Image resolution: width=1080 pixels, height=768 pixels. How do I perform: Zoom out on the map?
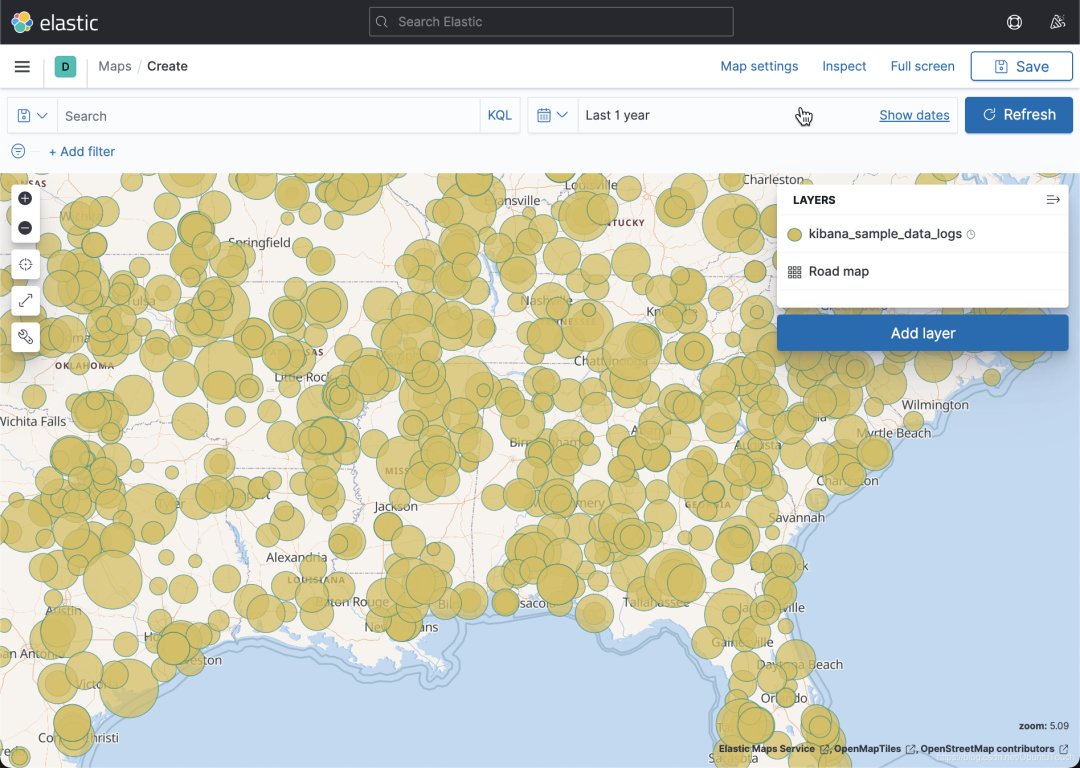pyautogui.click(x=25, y=227)
